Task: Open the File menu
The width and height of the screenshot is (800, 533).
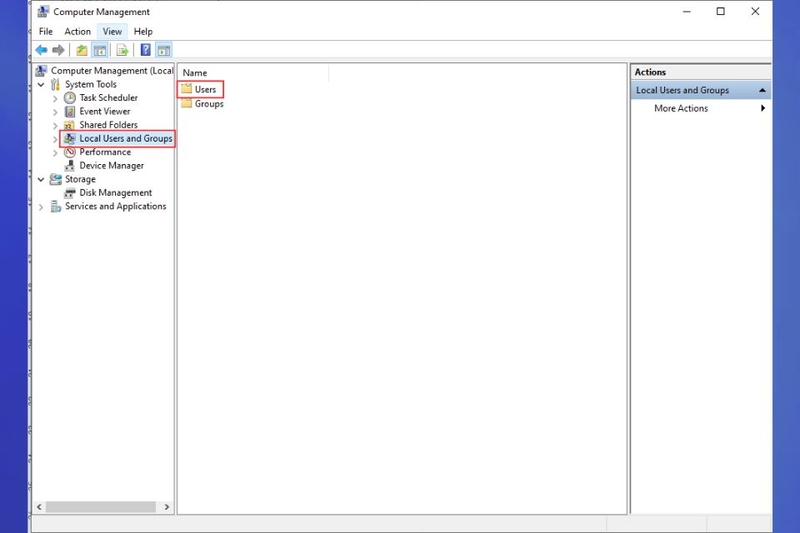Action: pos(46,32)
